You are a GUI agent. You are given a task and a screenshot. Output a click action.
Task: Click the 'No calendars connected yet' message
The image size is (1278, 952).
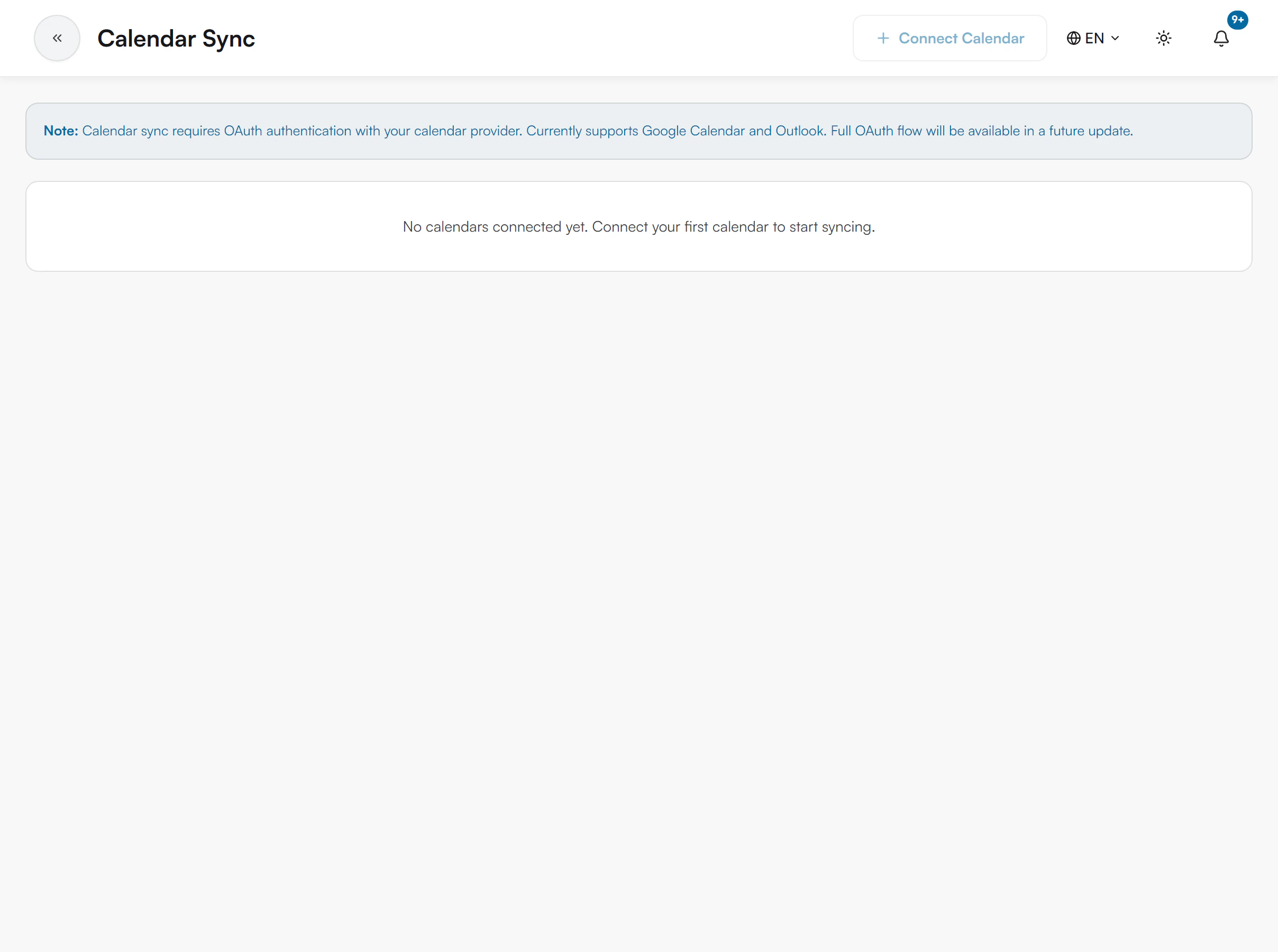[x=638, y=226]
